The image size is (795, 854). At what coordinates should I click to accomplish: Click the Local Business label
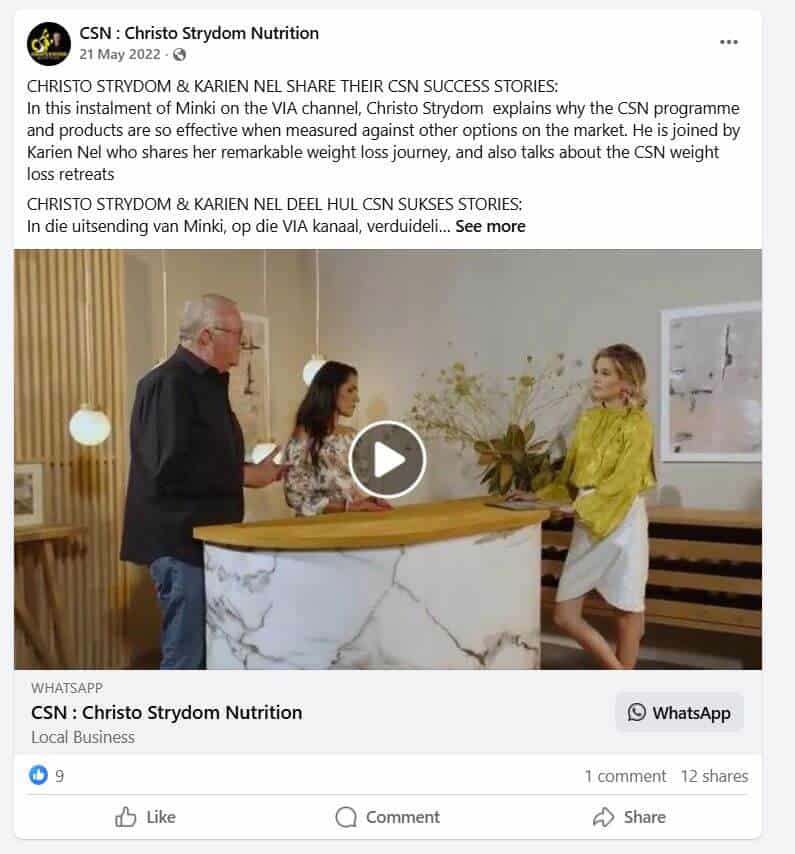tap(83, 737)
